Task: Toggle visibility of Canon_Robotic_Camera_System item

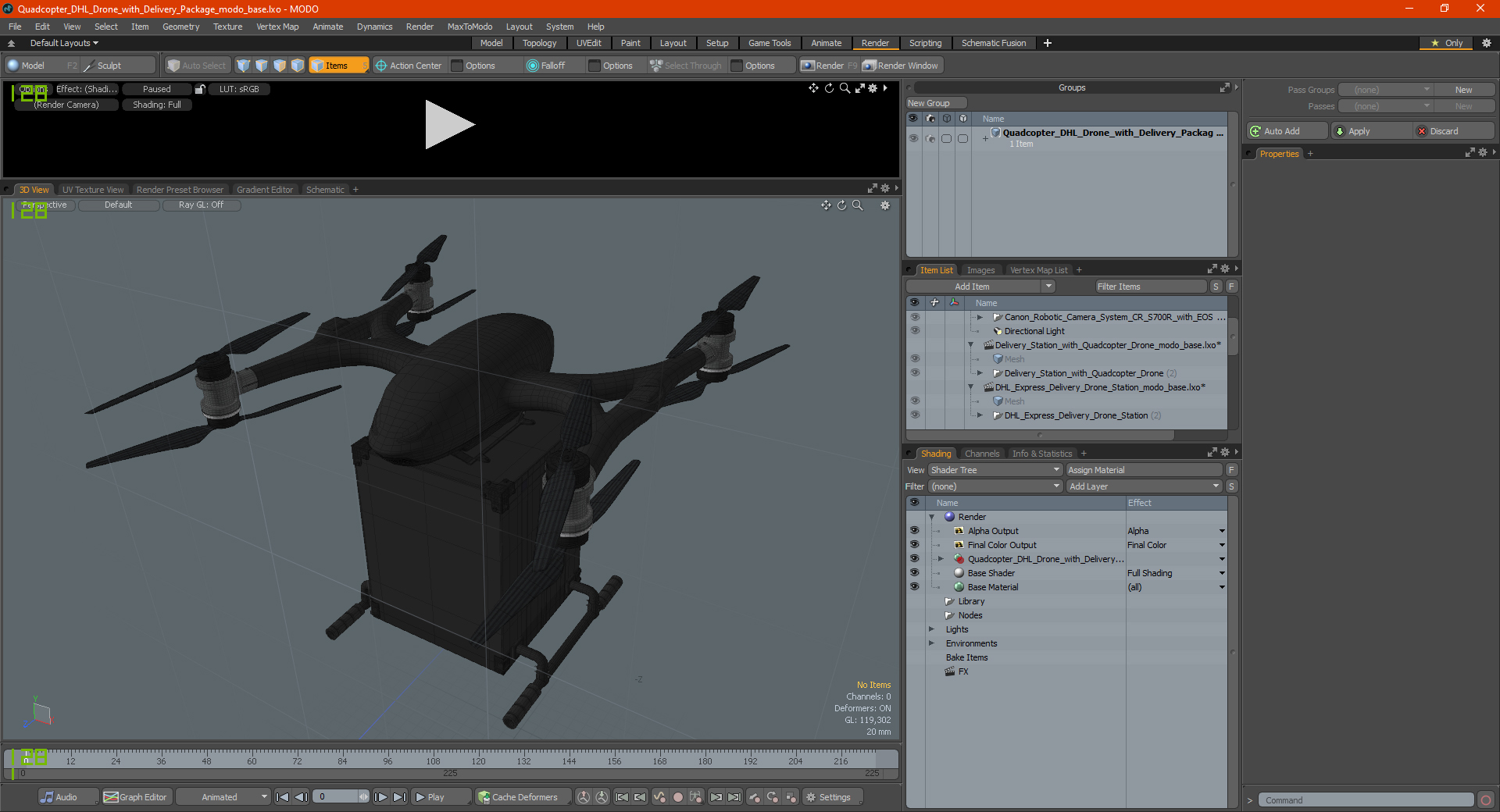Action: [x=915, y=317]
